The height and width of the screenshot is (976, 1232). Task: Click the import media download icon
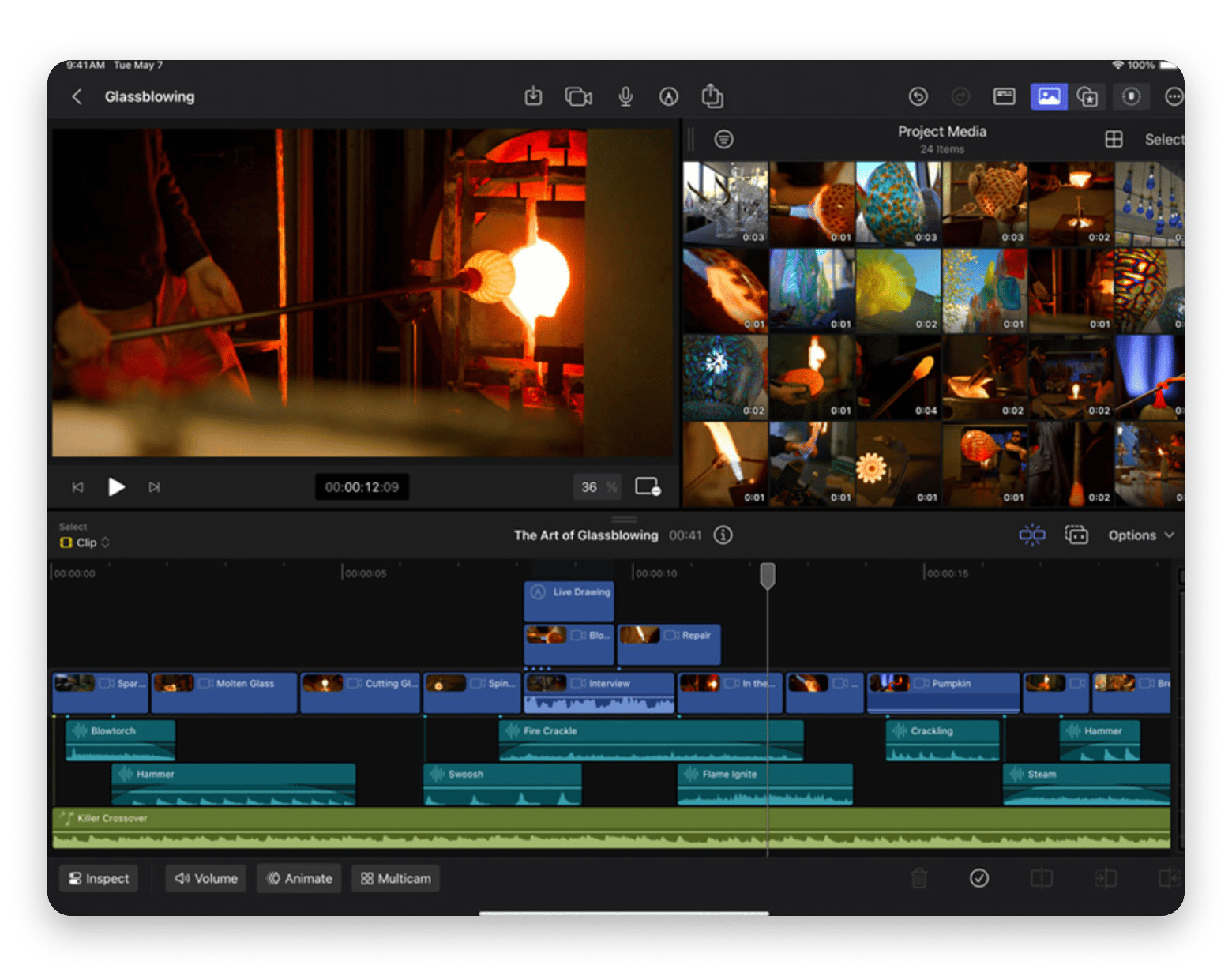pos(533,96)
